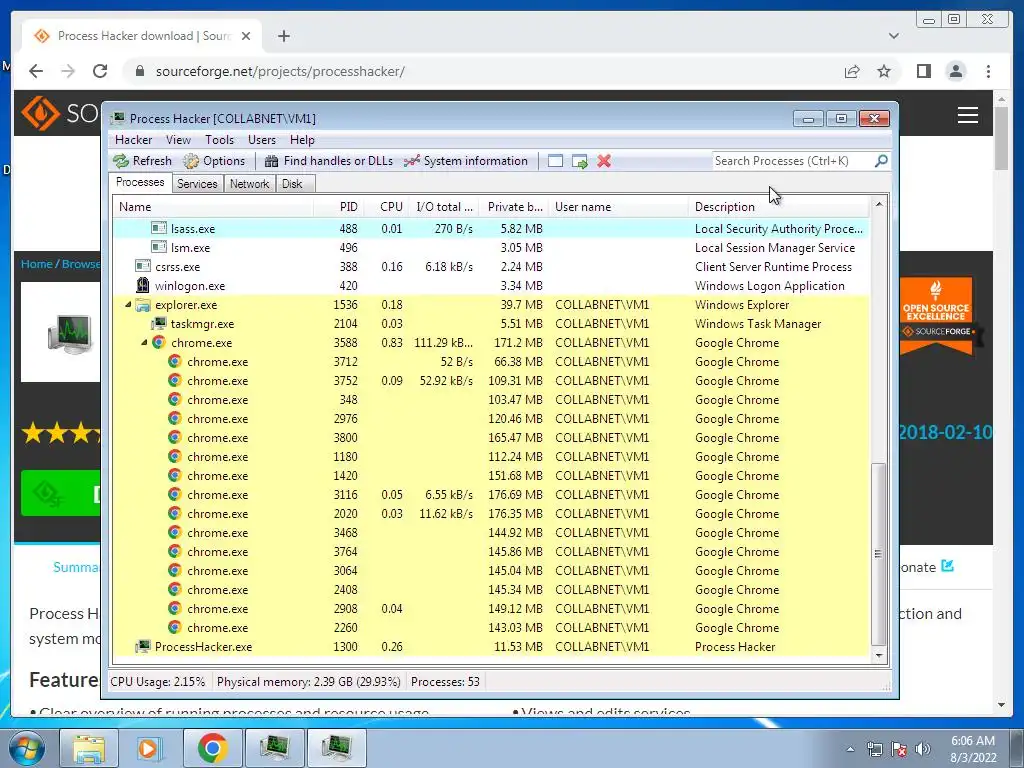Select the csrss.exe process icon

[143, 266]
